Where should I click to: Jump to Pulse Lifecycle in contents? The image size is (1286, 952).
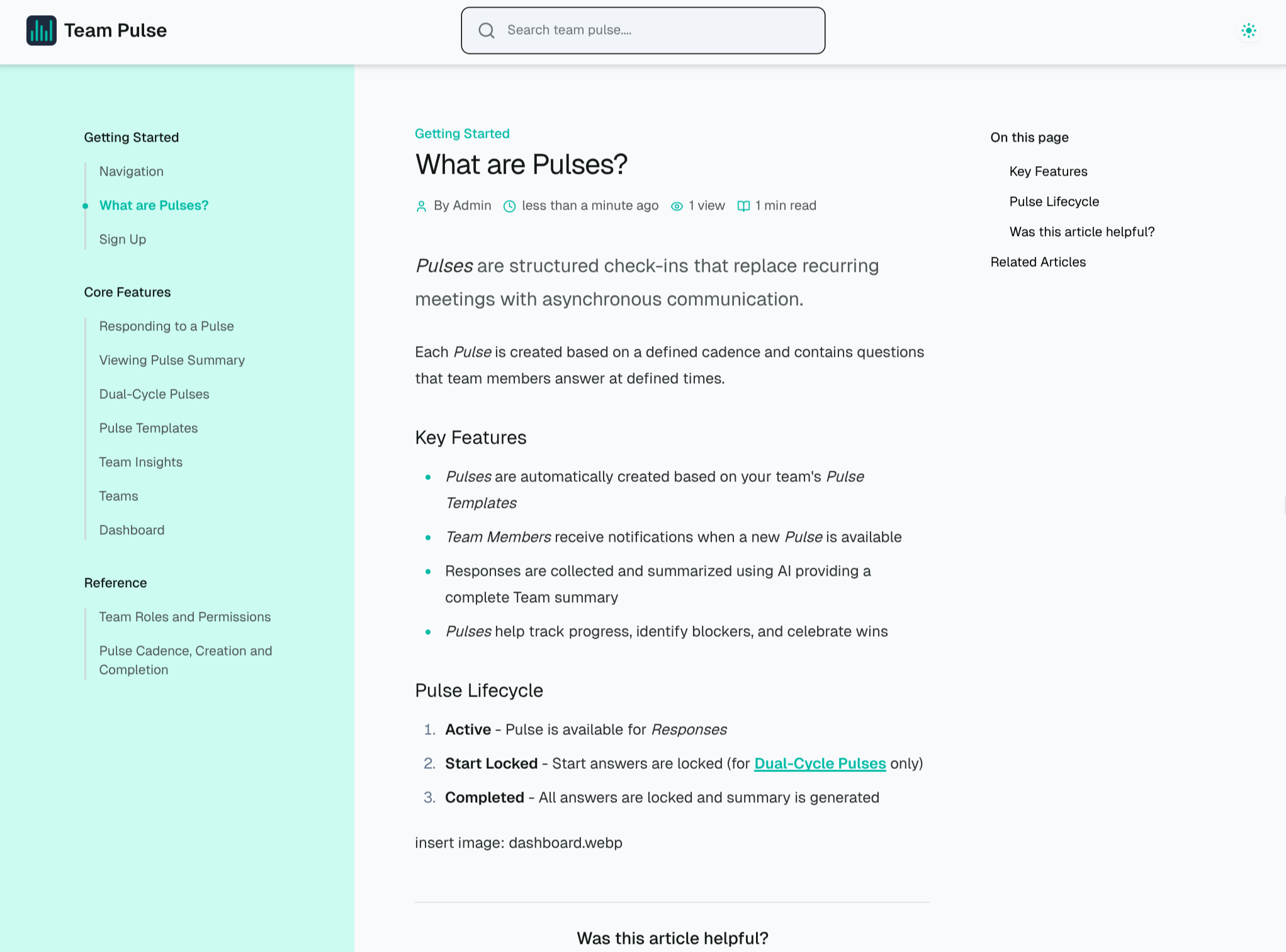click(x=1054, y=201)
